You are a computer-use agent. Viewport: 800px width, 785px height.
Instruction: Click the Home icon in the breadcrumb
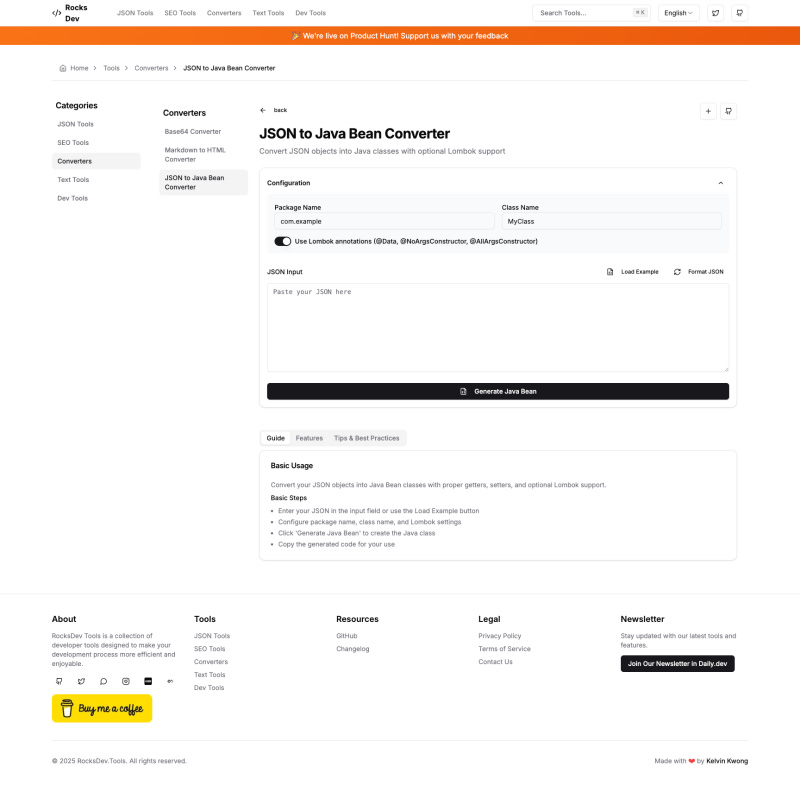click(x=63, y=68)
